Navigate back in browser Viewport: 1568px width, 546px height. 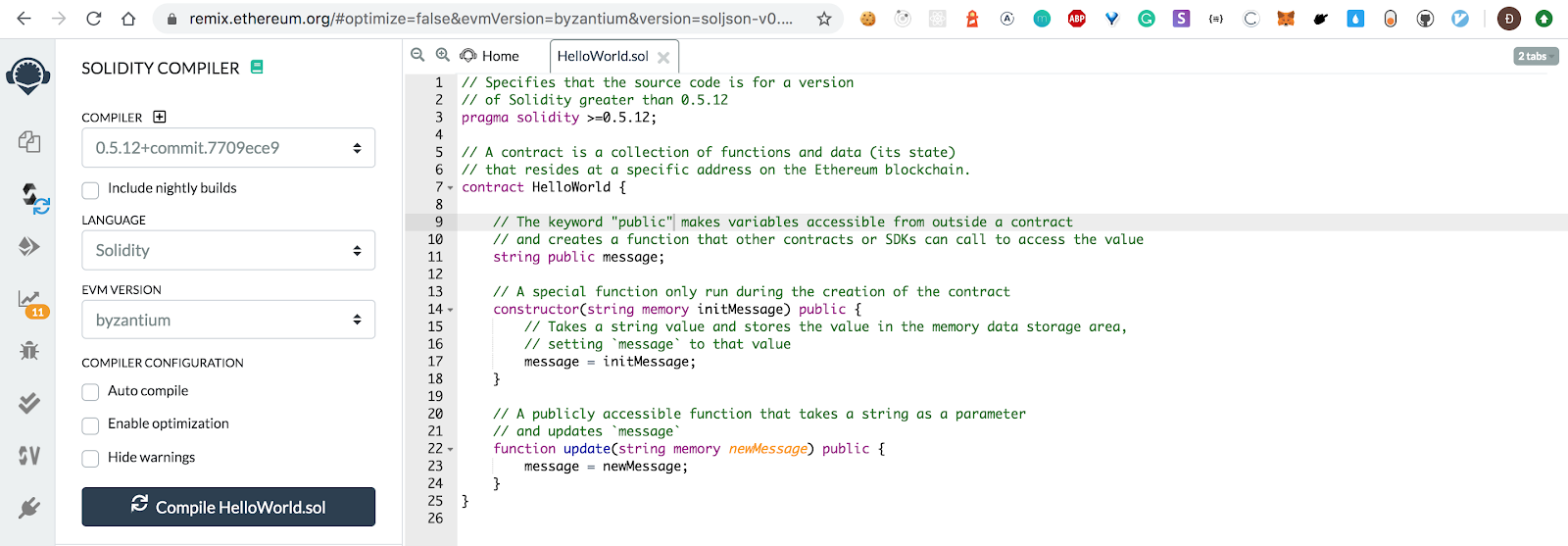click(x=24, y=19)
